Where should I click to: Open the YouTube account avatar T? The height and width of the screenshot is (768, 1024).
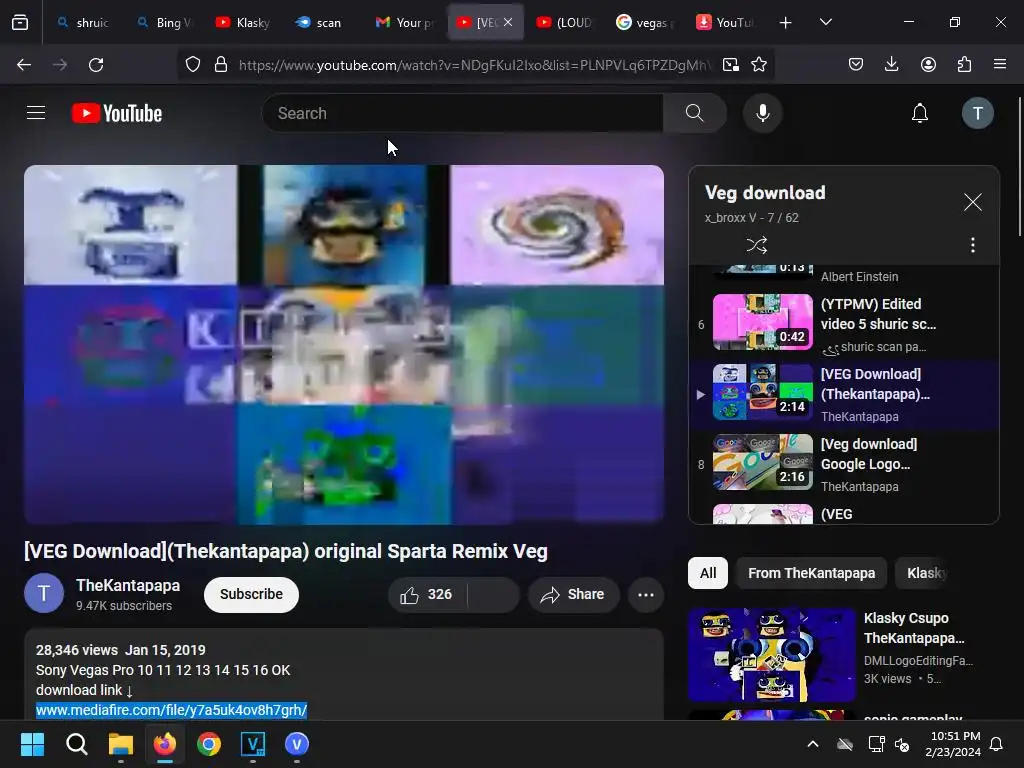tap(978, 113)
